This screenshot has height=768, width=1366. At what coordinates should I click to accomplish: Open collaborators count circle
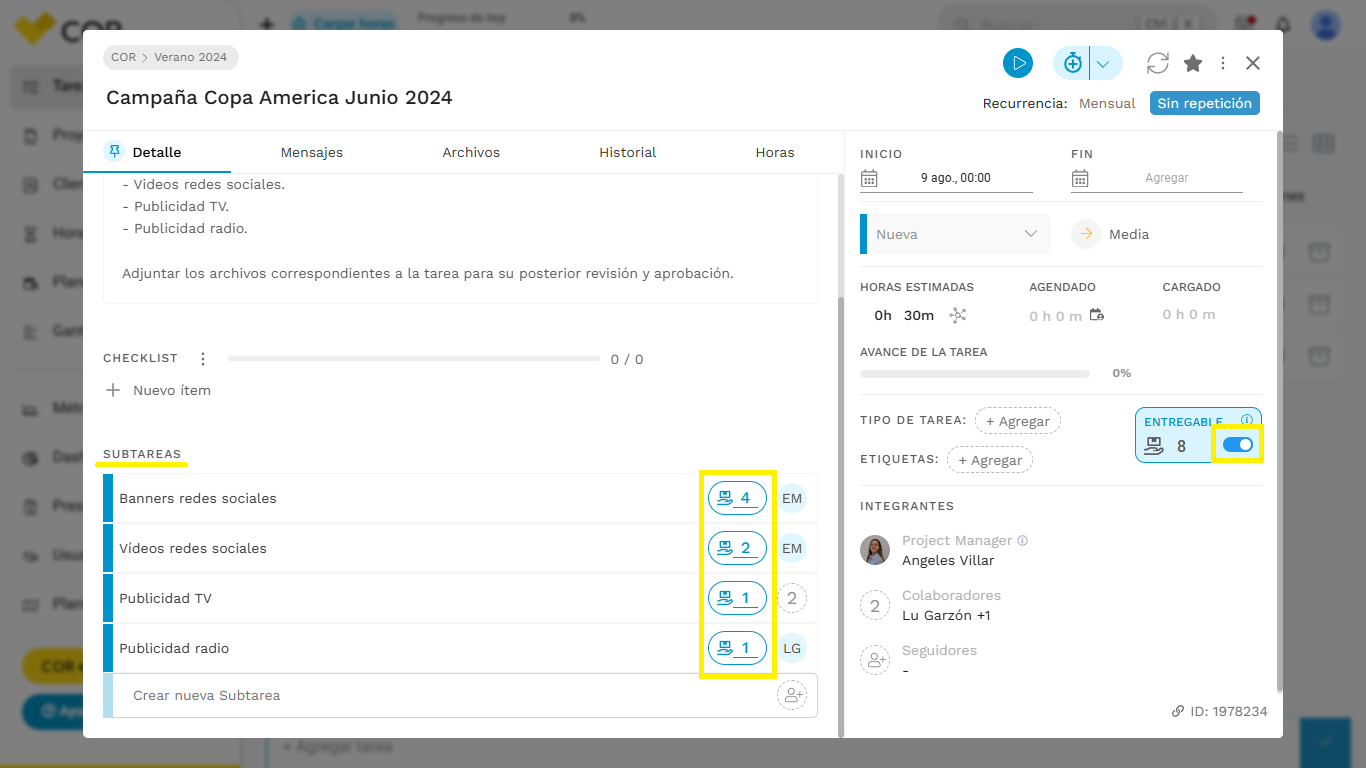[x=875, y=605]
